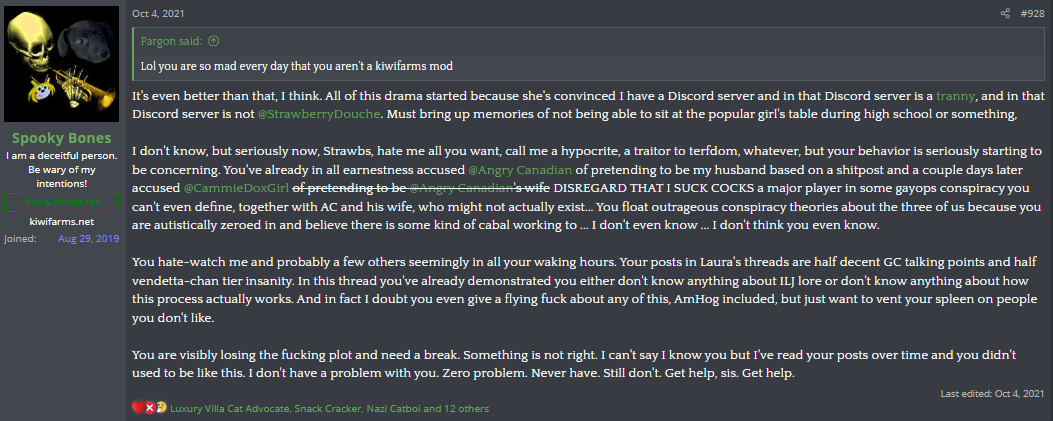Open the Oct 4, 2021 post timestamp link
This screenshot has width=1053, height=421.
158,13
